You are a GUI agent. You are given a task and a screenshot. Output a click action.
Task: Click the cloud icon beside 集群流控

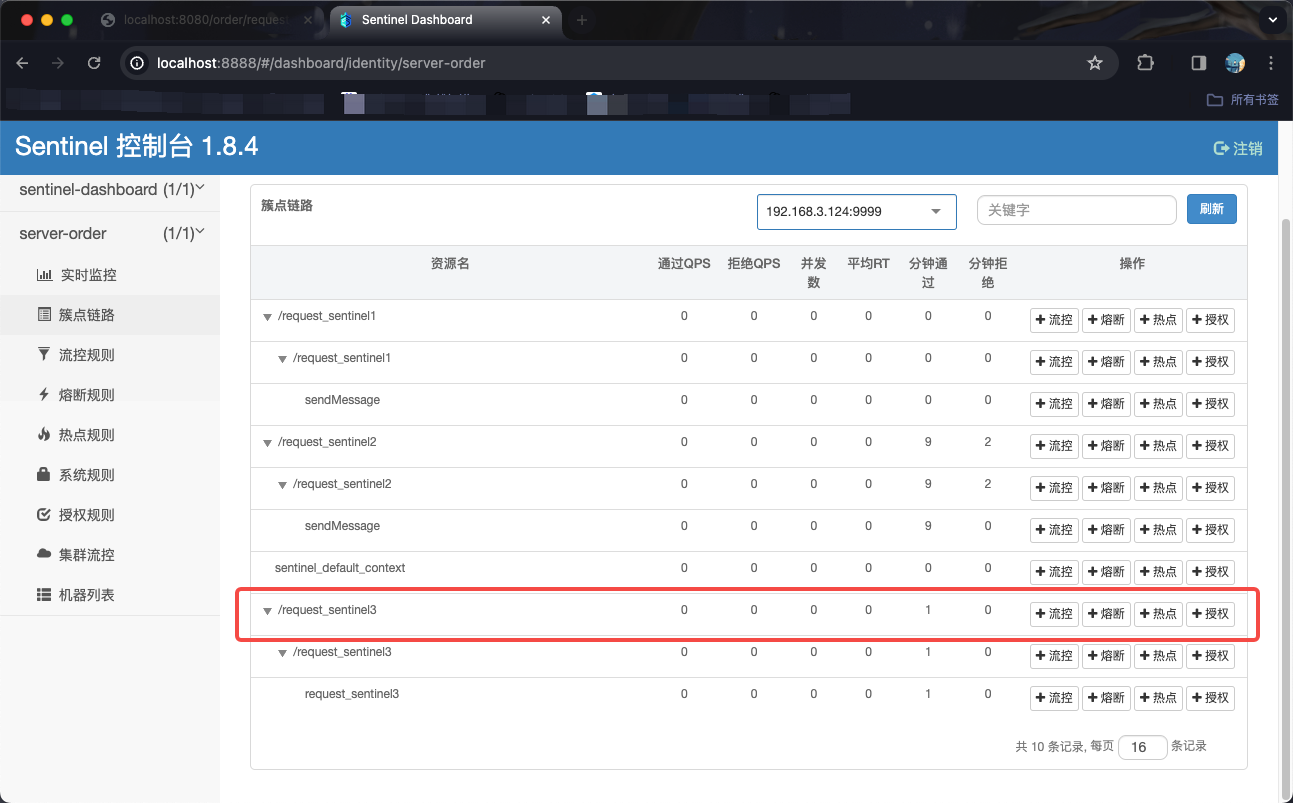coord(44,555)
